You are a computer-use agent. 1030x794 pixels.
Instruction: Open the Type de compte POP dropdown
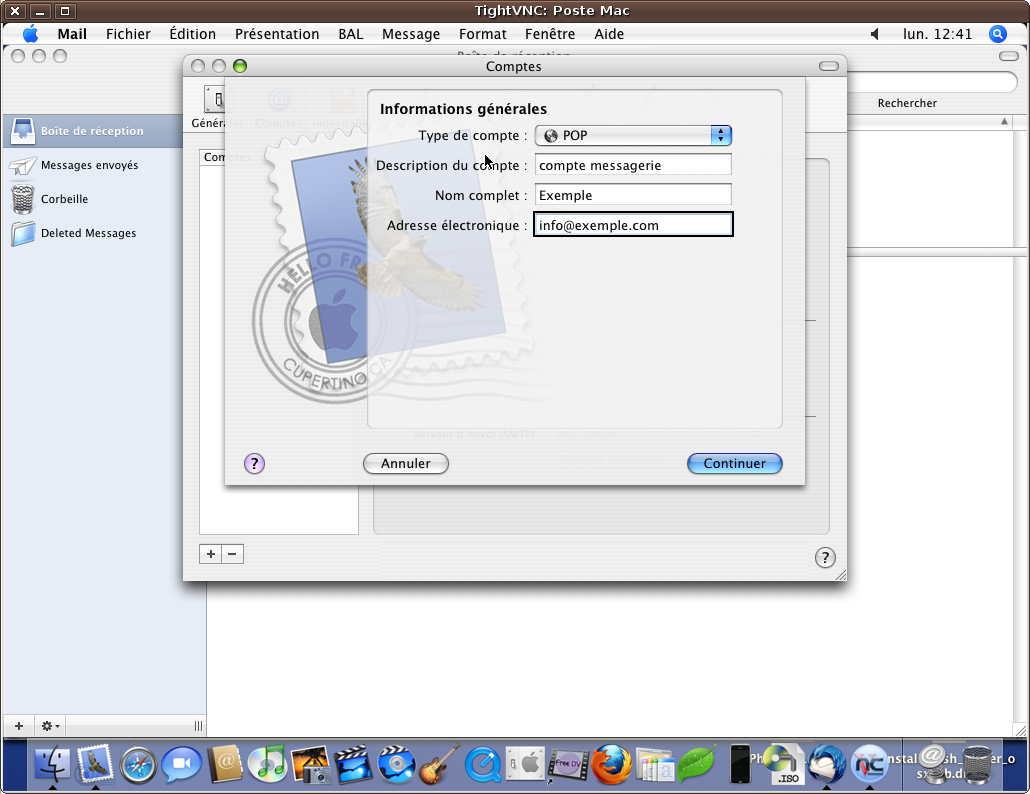coord(633,135)
